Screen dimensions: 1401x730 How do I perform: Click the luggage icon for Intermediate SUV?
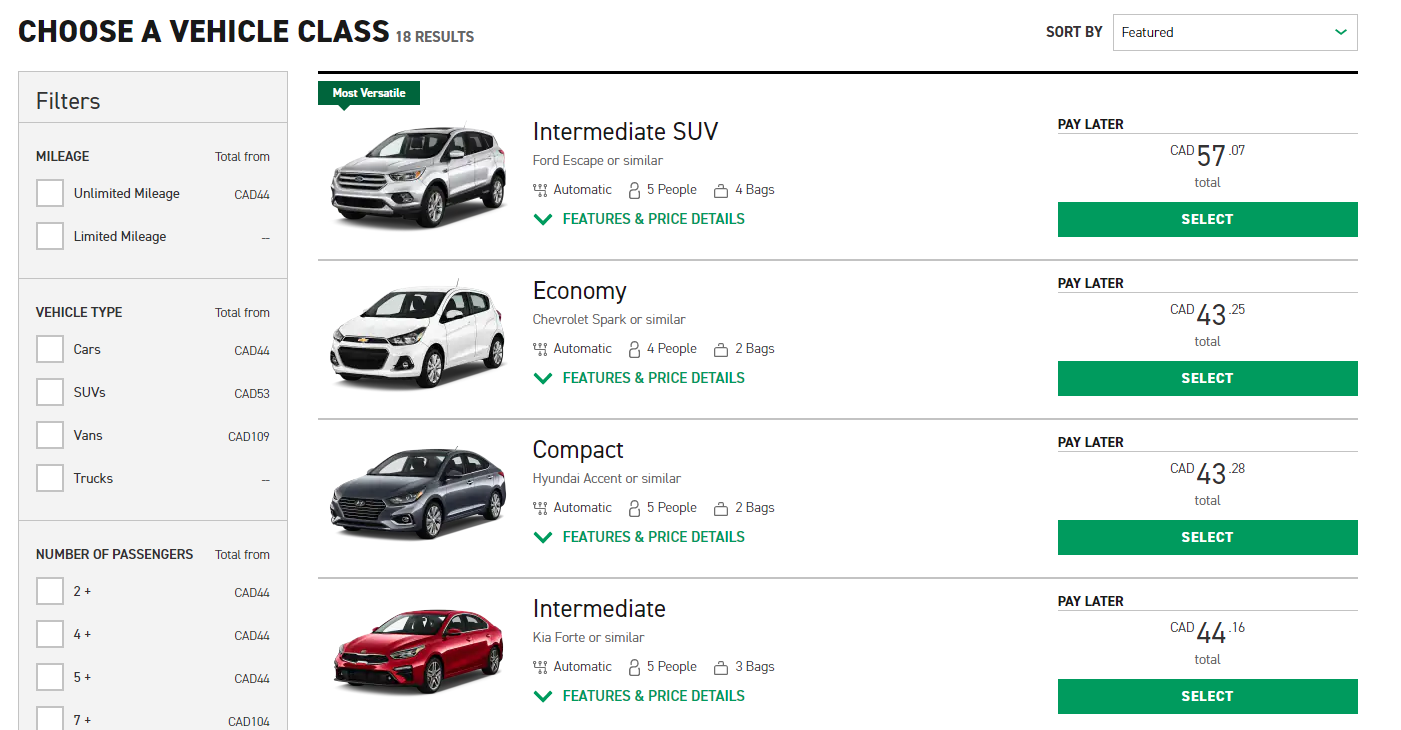coord(720,190)
